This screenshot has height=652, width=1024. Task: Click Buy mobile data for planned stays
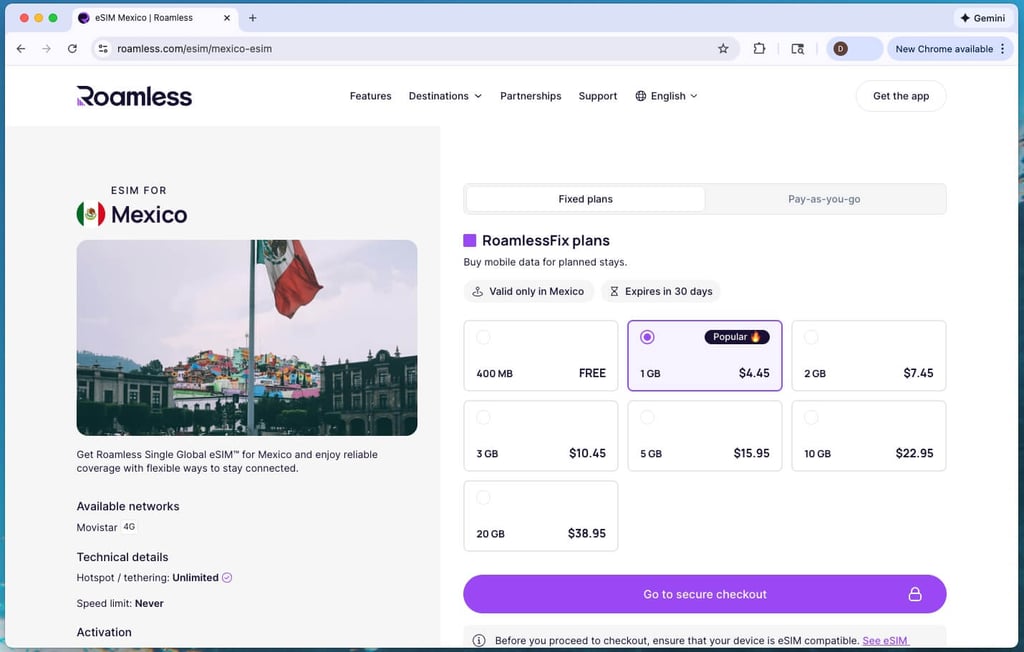(545, 262)
